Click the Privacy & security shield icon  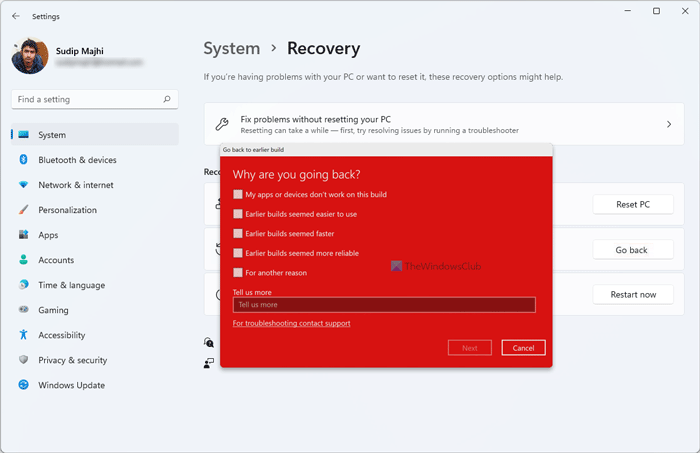click(x=24, y=359)
